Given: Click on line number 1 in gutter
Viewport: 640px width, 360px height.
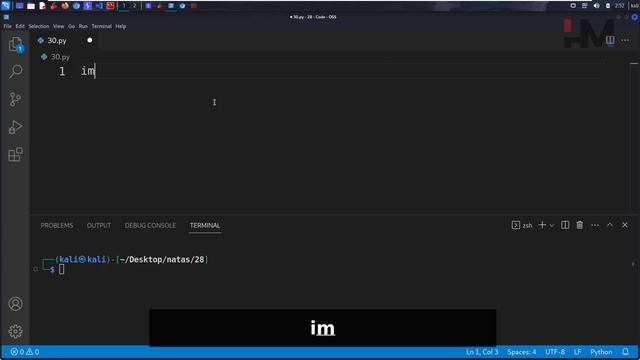Looking at the screenshot, I should 62,71.
